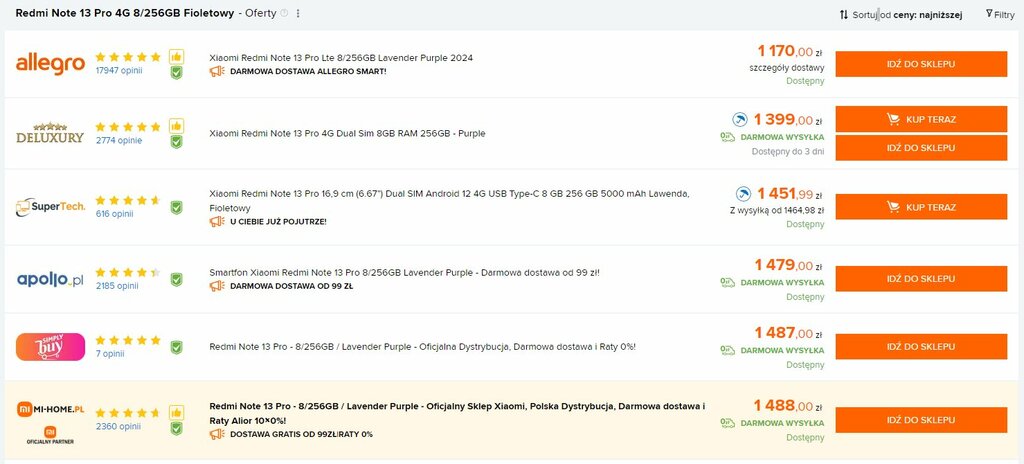Open the SuperTech shop logo

point(50,207)
